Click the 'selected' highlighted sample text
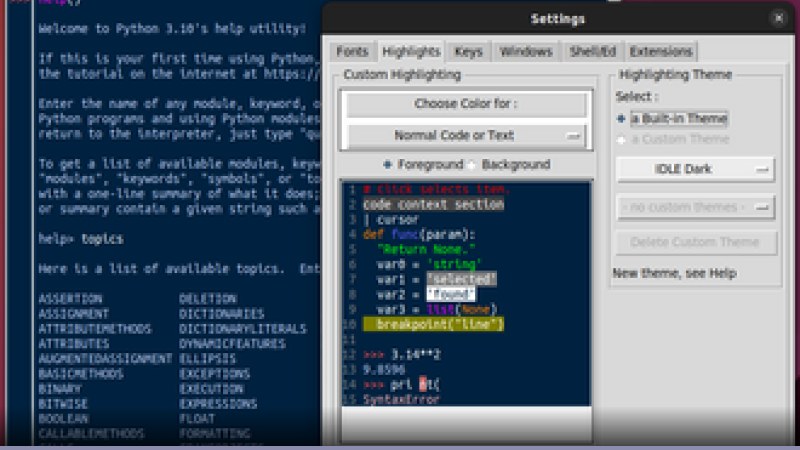The width and height of the screenshot is (800, 450). (461, 279)
